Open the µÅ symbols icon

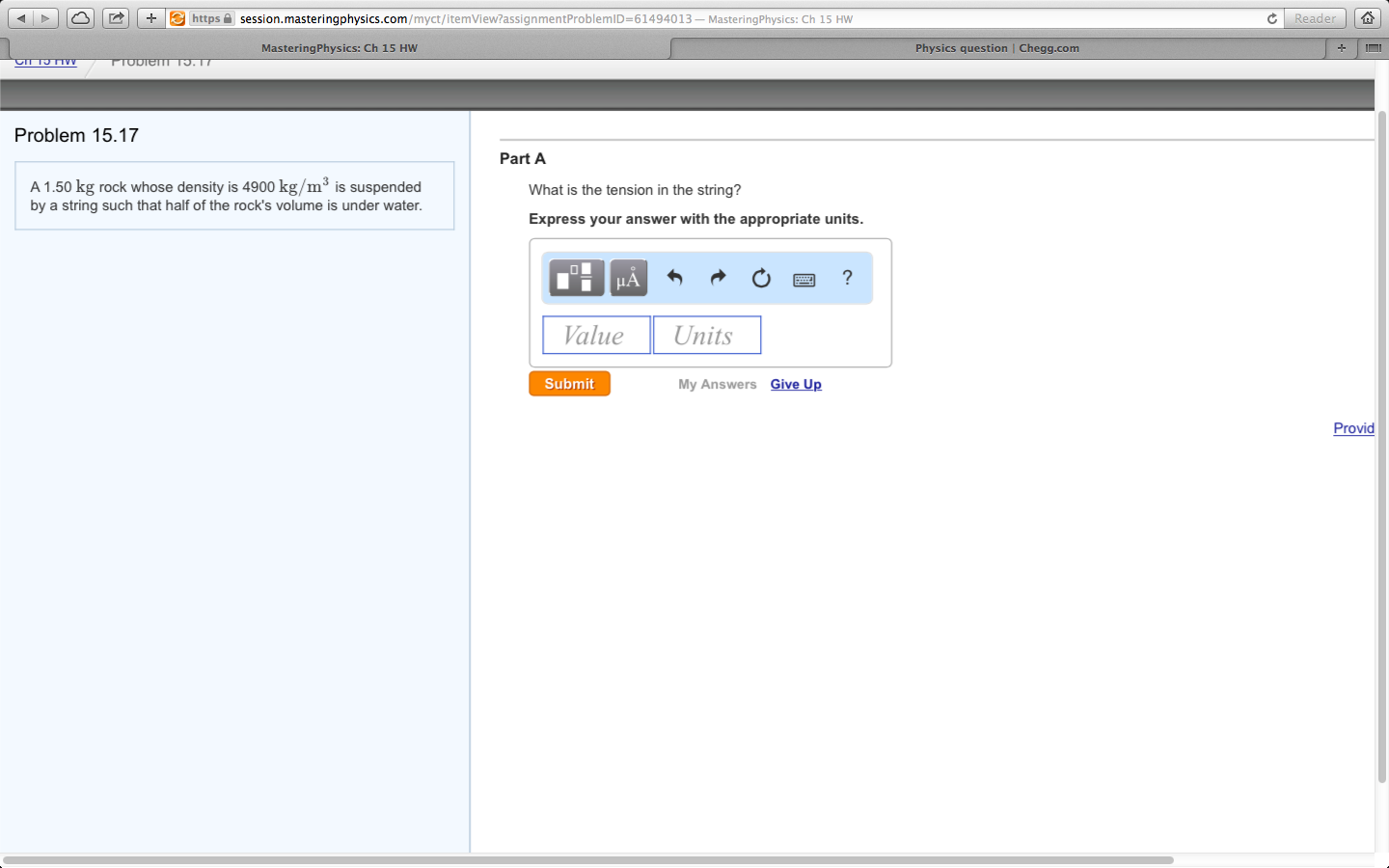point(629,278)
